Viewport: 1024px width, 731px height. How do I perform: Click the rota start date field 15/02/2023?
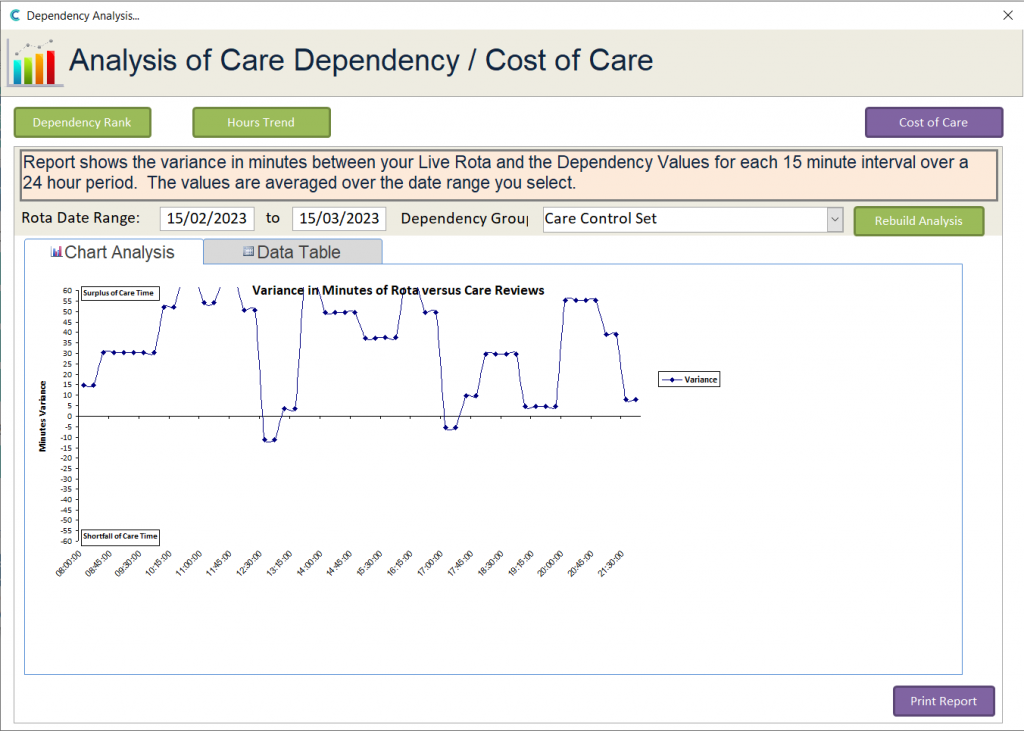pyautogui.click(x=206, y=218)
